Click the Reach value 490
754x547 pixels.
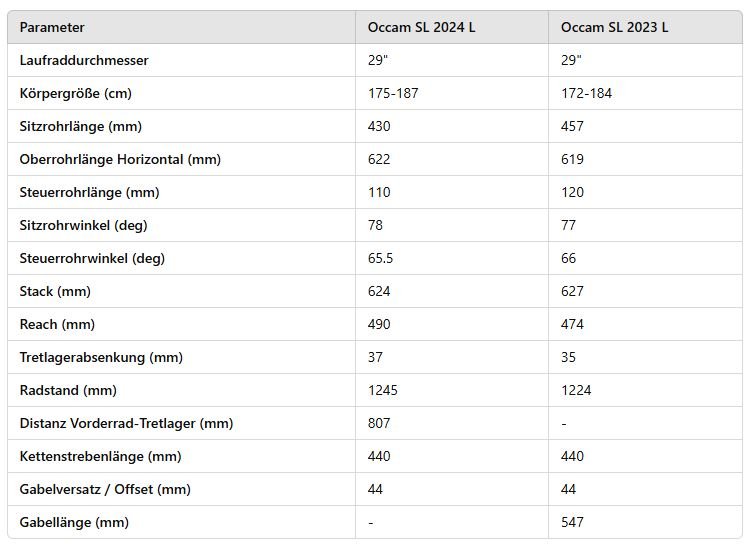click(380, 324)
